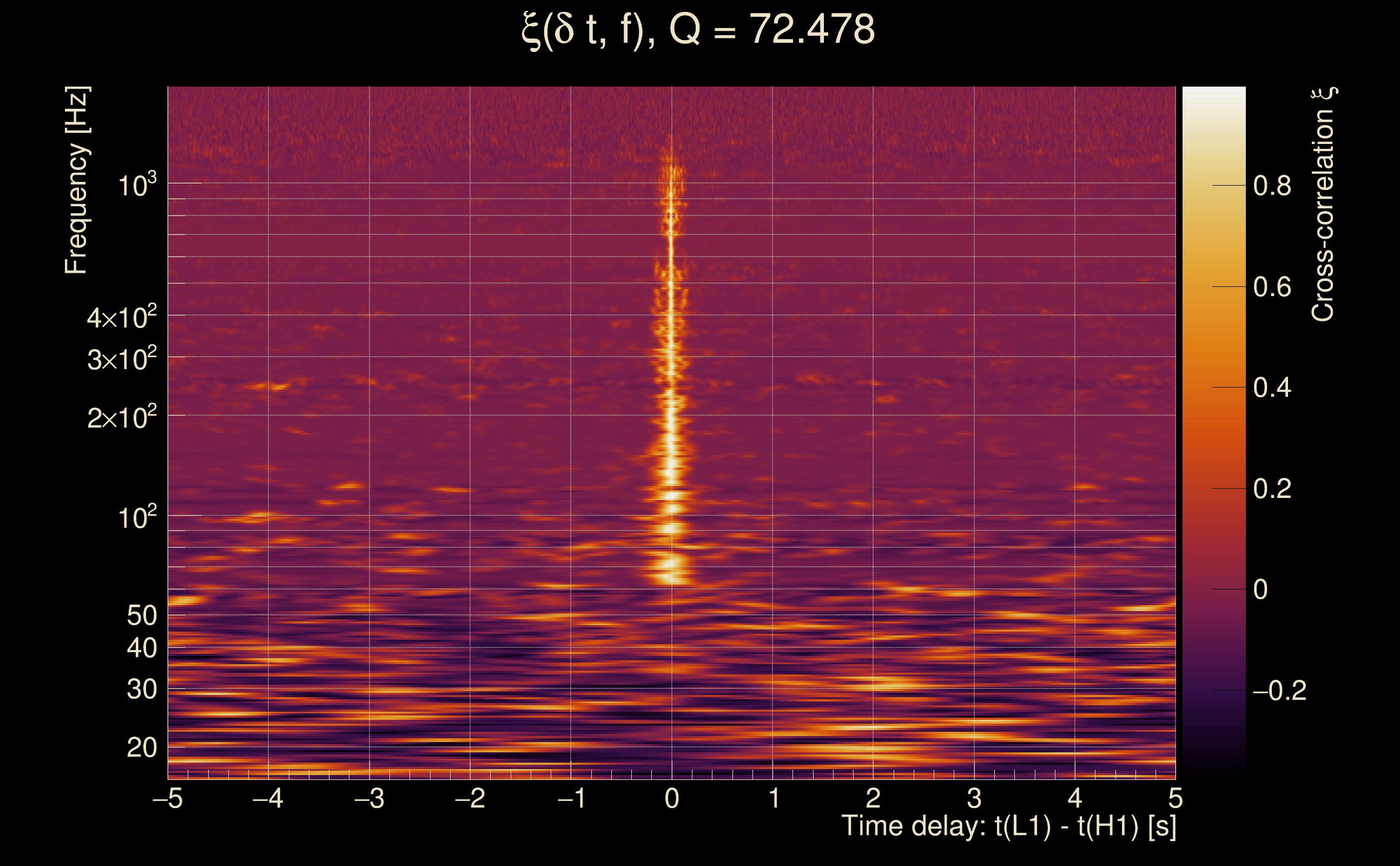Click the 4×10² frequency tick label
The width and height of the screenshot is (1400, 866).
(122, 317)
